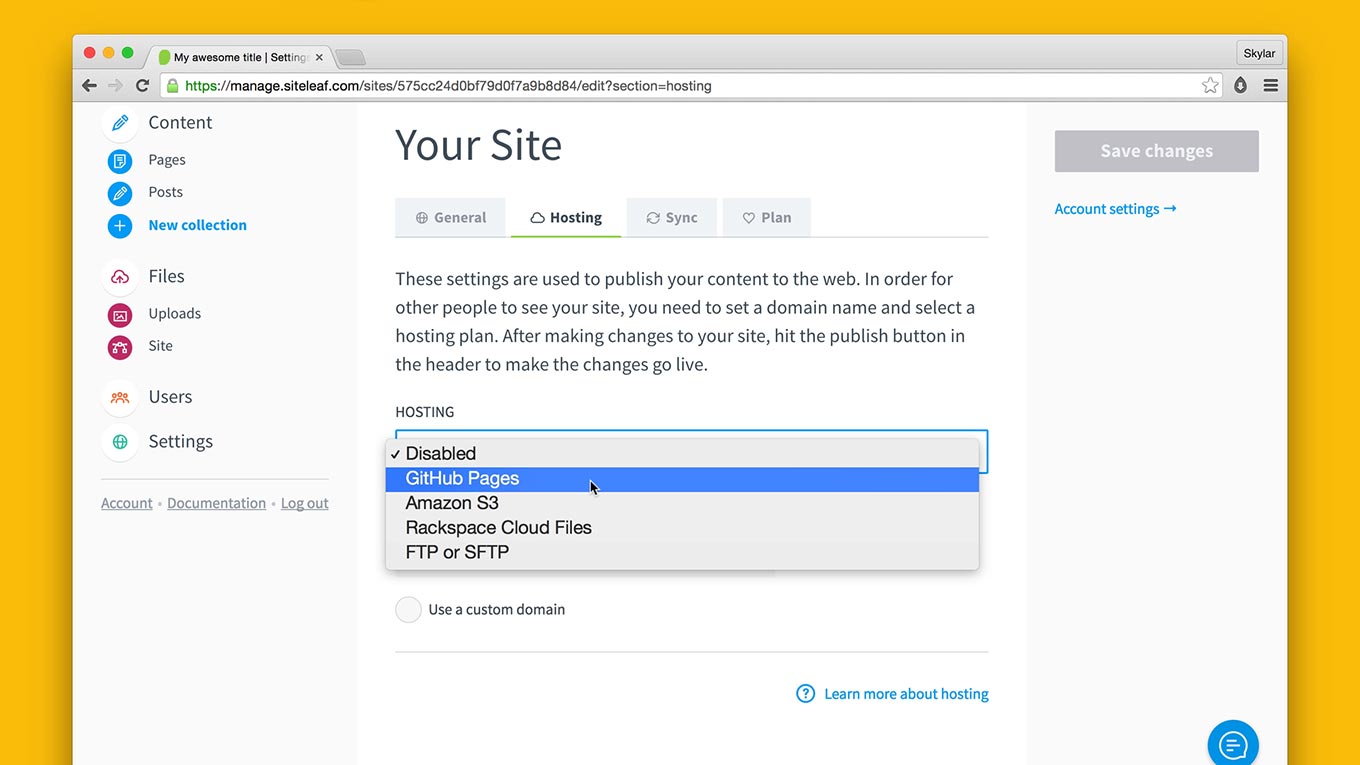The image size is (1360, 765).
Task: Click the browser address bar URL
Action: 449,86
